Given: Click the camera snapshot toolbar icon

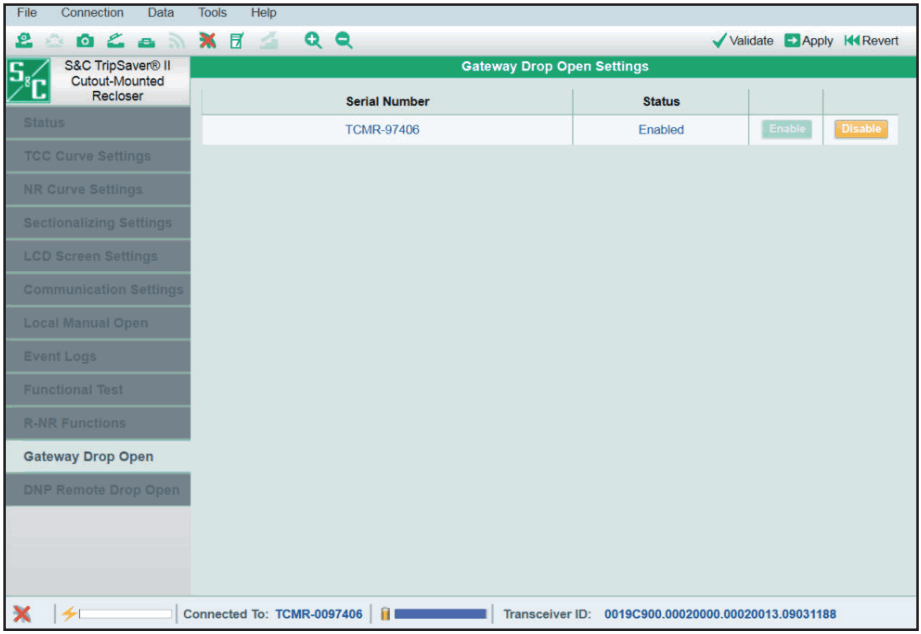Looking at the screenshot, I should click(x=85, y=41).
